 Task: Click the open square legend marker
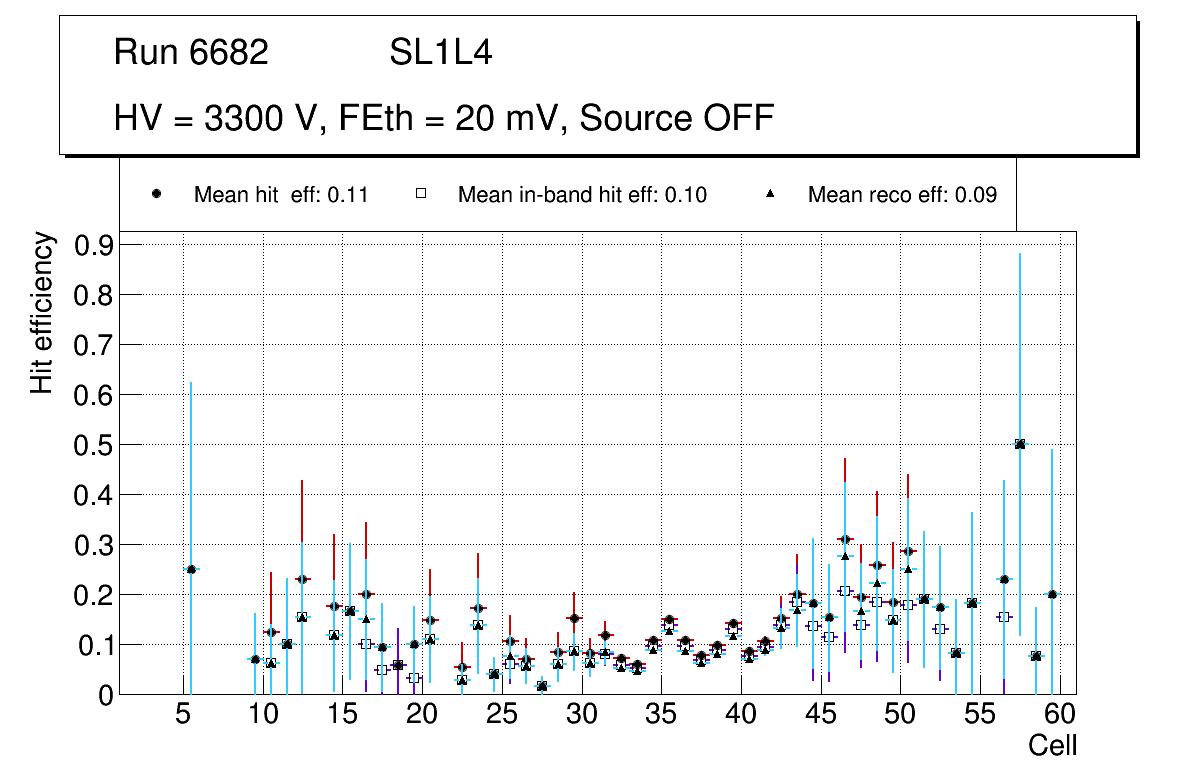pyautogui.click(x=421, y=194)
